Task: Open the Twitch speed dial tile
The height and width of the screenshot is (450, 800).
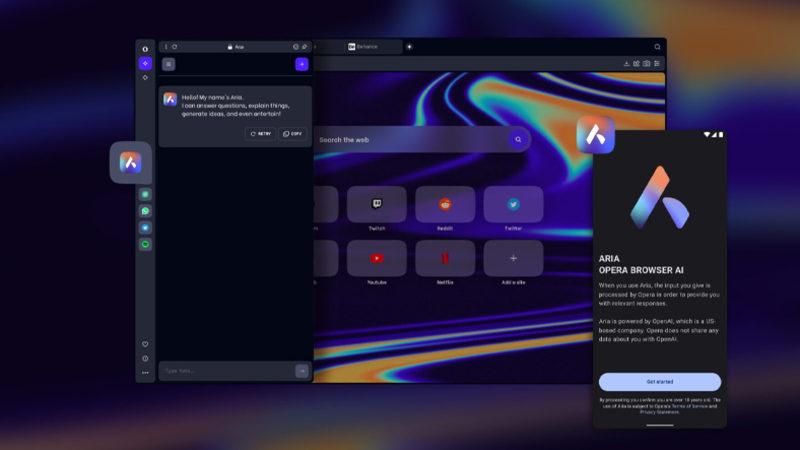Action: point(377,205)
